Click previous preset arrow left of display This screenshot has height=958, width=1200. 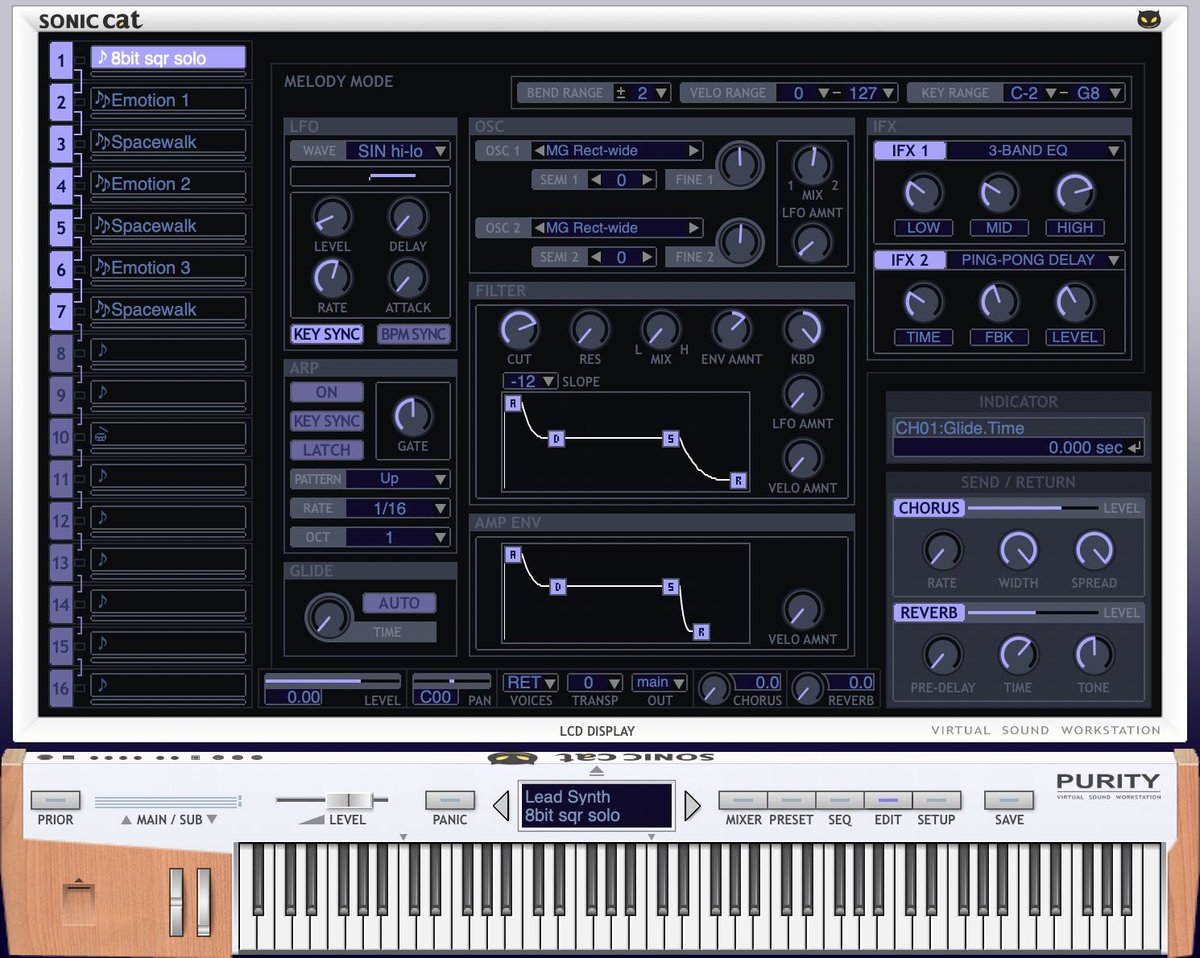tap(502, 806)
